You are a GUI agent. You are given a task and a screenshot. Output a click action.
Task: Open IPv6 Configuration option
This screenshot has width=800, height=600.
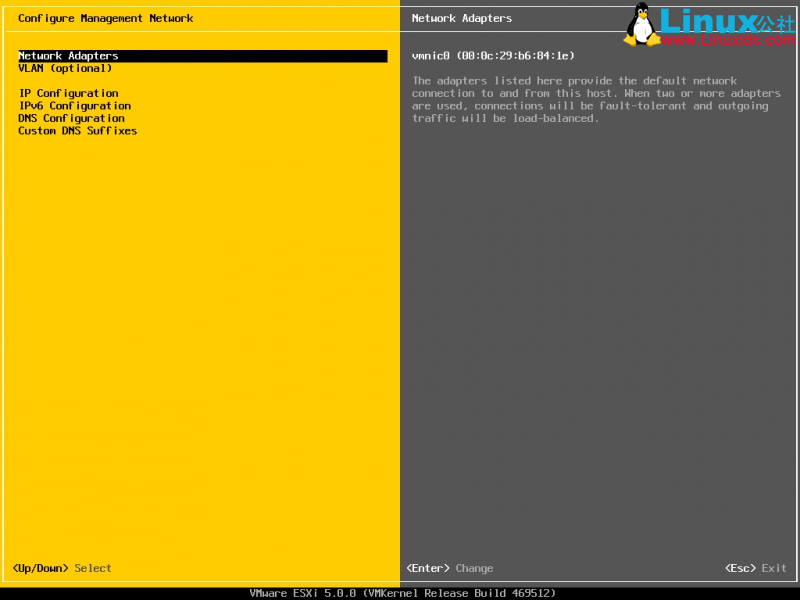(x=74, y=106)
